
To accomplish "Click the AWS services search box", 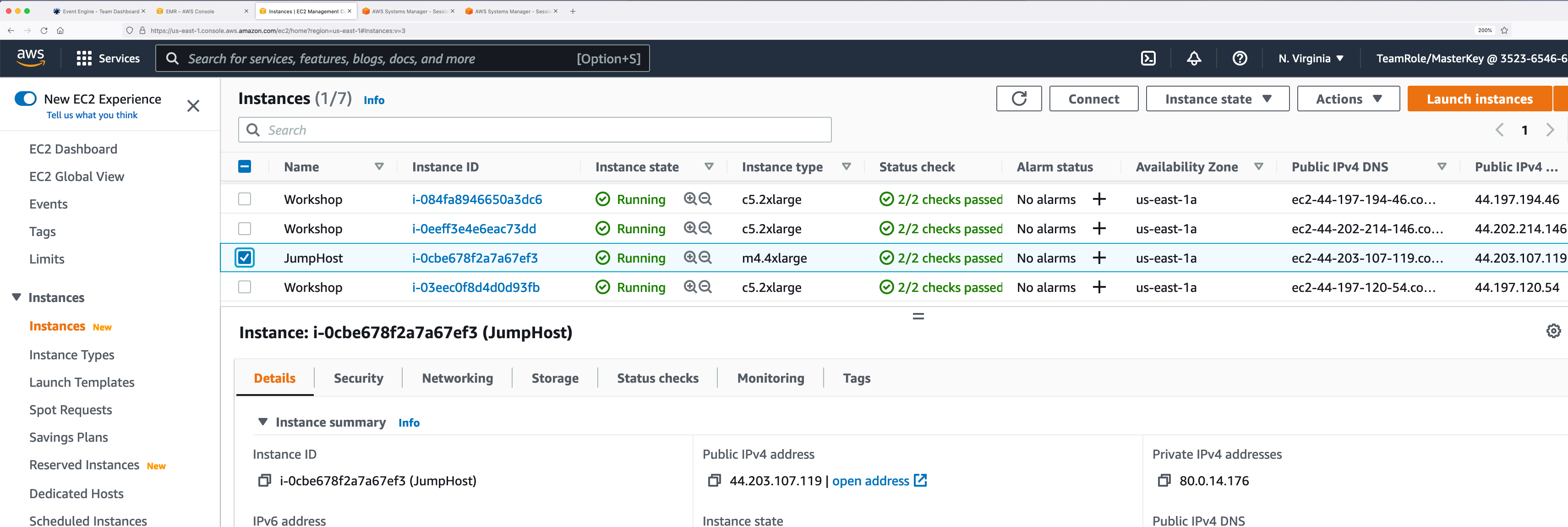I will (x=402, y=59).
